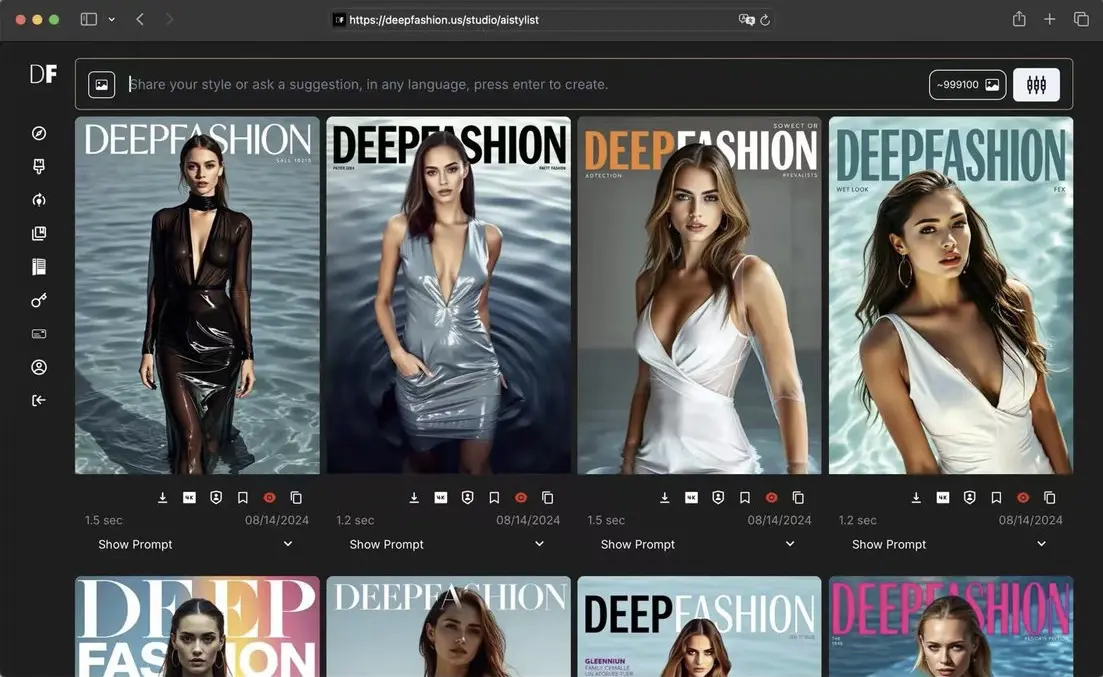This screenshot has width=1103, height=677.
Task: Bookmark the orange-titled white dress cover
Action: (745, 498)
